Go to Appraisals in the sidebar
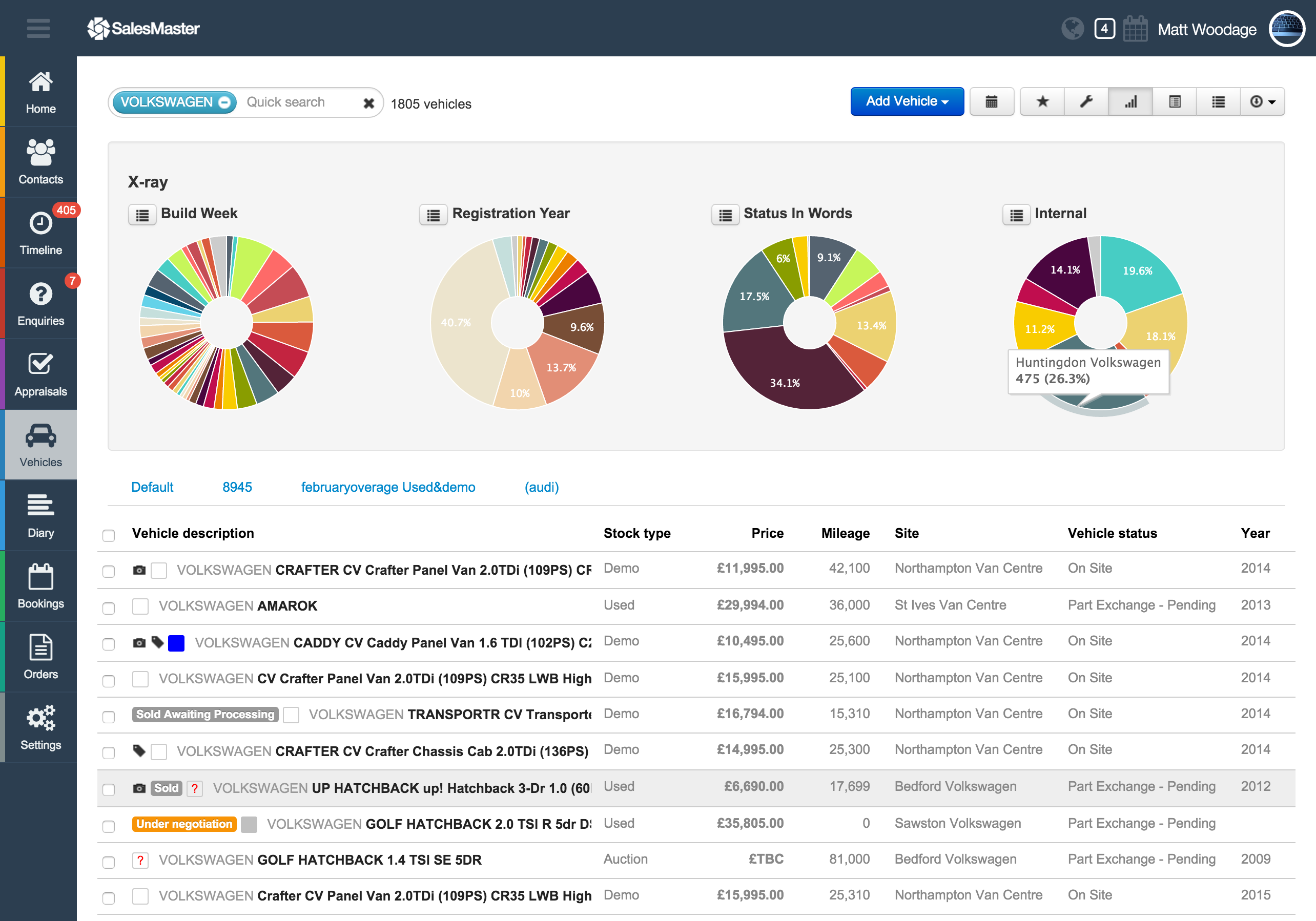The height and width of the screenshot is (921, 1316). pos(40,374)
